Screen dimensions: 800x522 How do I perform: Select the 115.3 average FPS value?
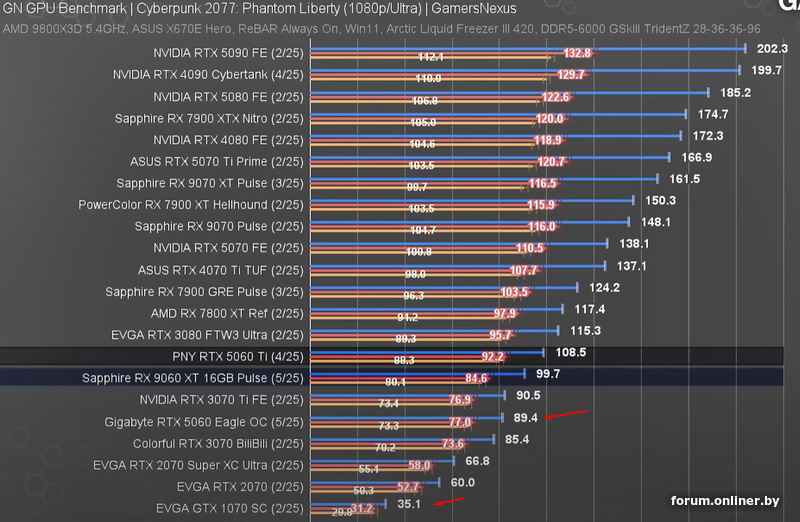585,331
